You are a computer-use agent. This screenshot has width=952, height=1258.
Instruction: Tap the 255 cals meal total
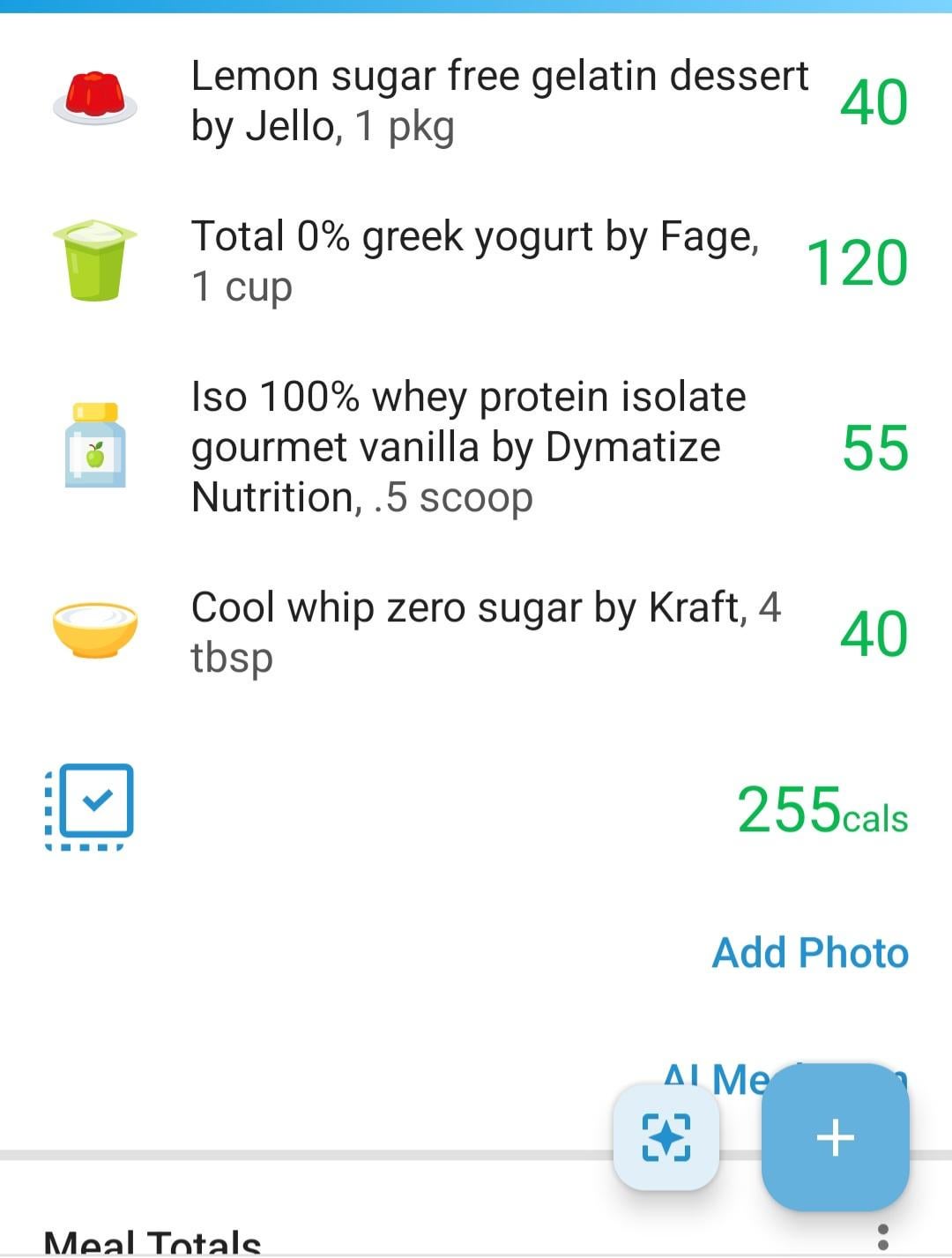822,809
